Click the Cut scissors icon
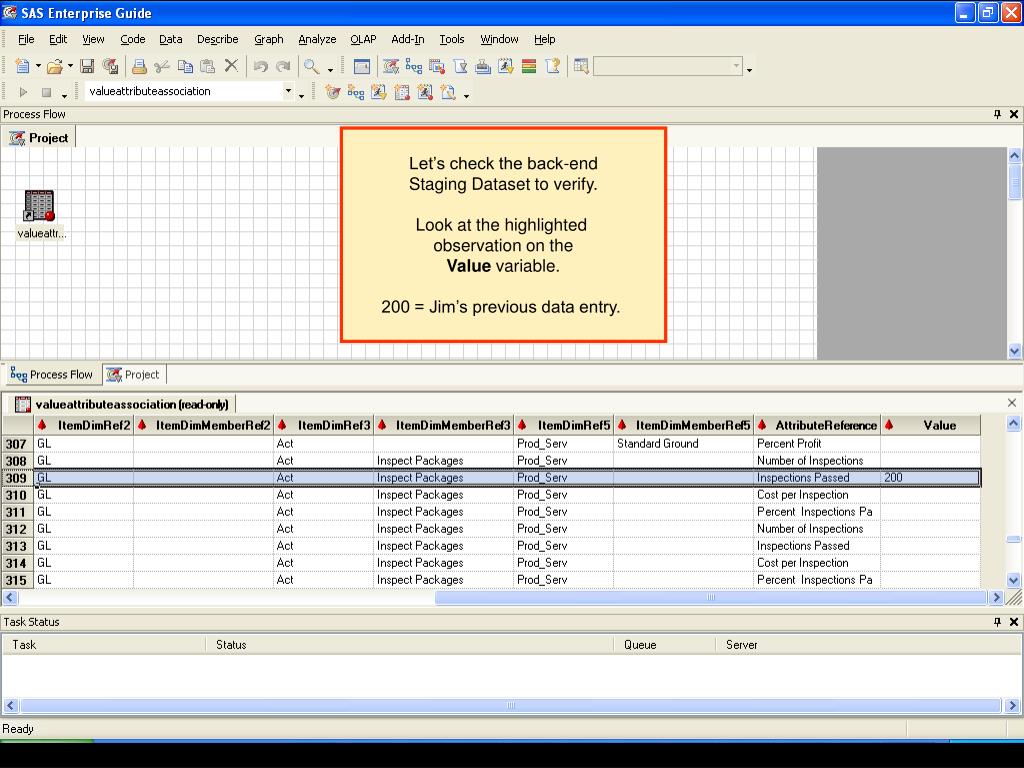 tap(162, 66)
